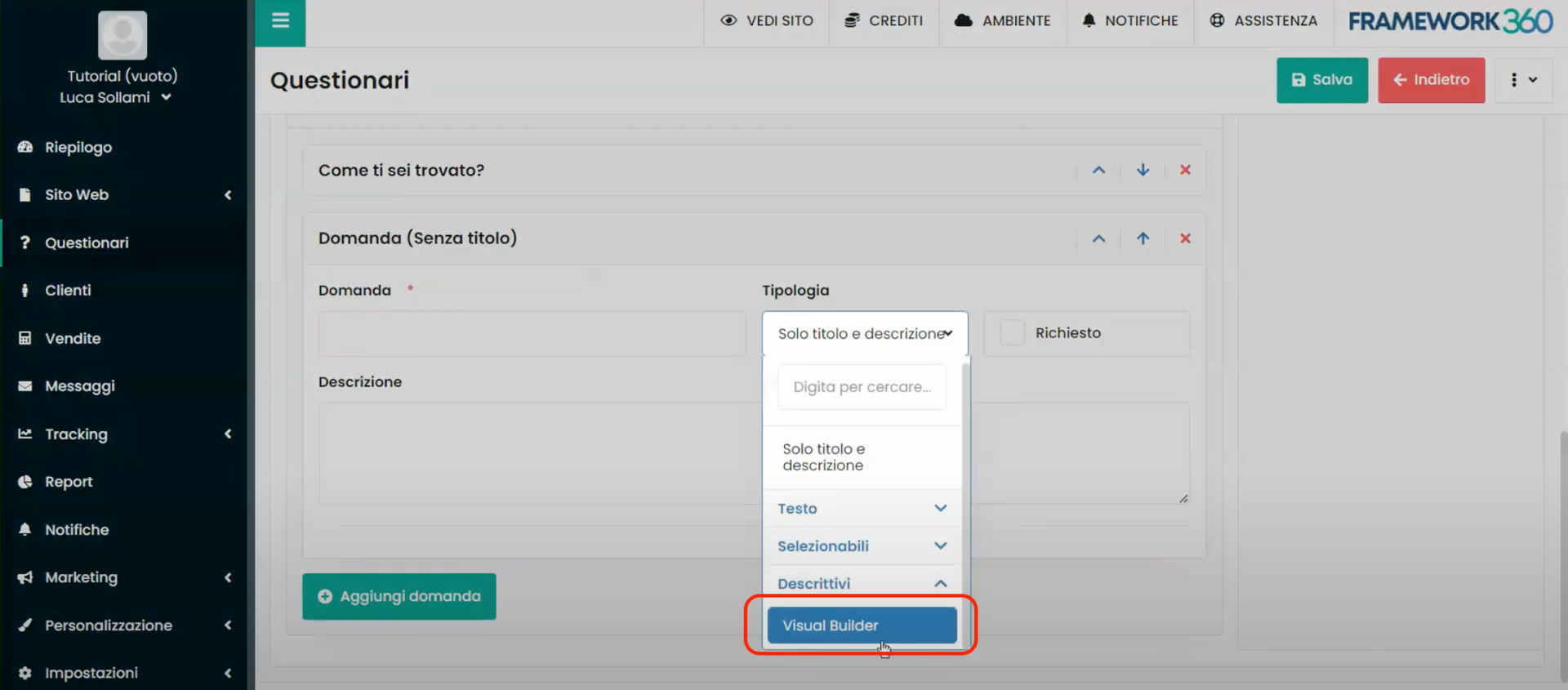1568x690 pixels.
Task: Collapse the 'Domanda (Senza titolo)' panel
Action: point(1098,238)
